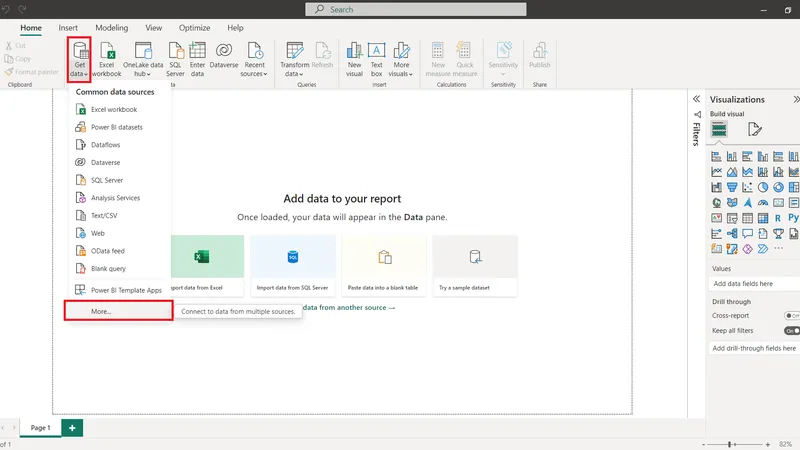Select the Dataverse ribbon icon
This screenshot has height=450, width=800.
click(x=224, y=59)
